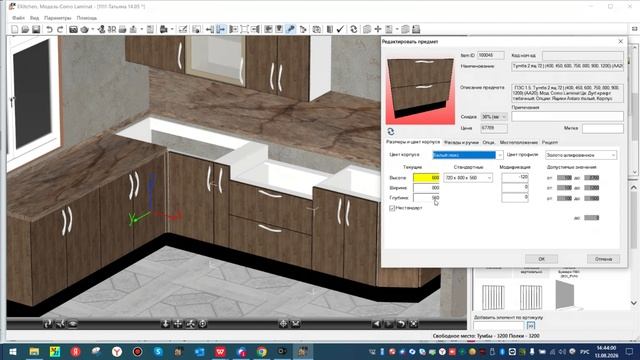This screenshot has width=640, height=360.
Task: Open the Файл menu
Action: tap(18, 18)
